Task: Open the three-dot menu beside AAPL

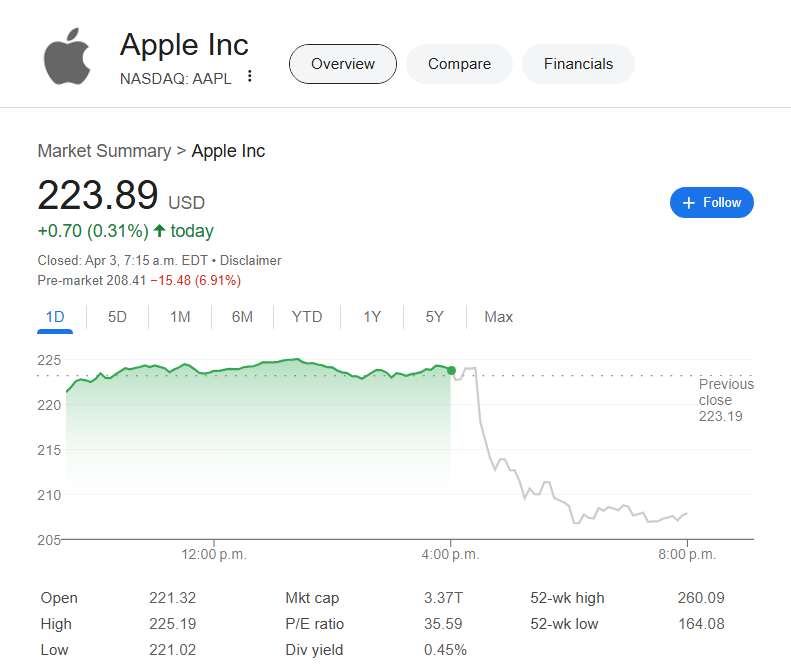Action: 250,77
